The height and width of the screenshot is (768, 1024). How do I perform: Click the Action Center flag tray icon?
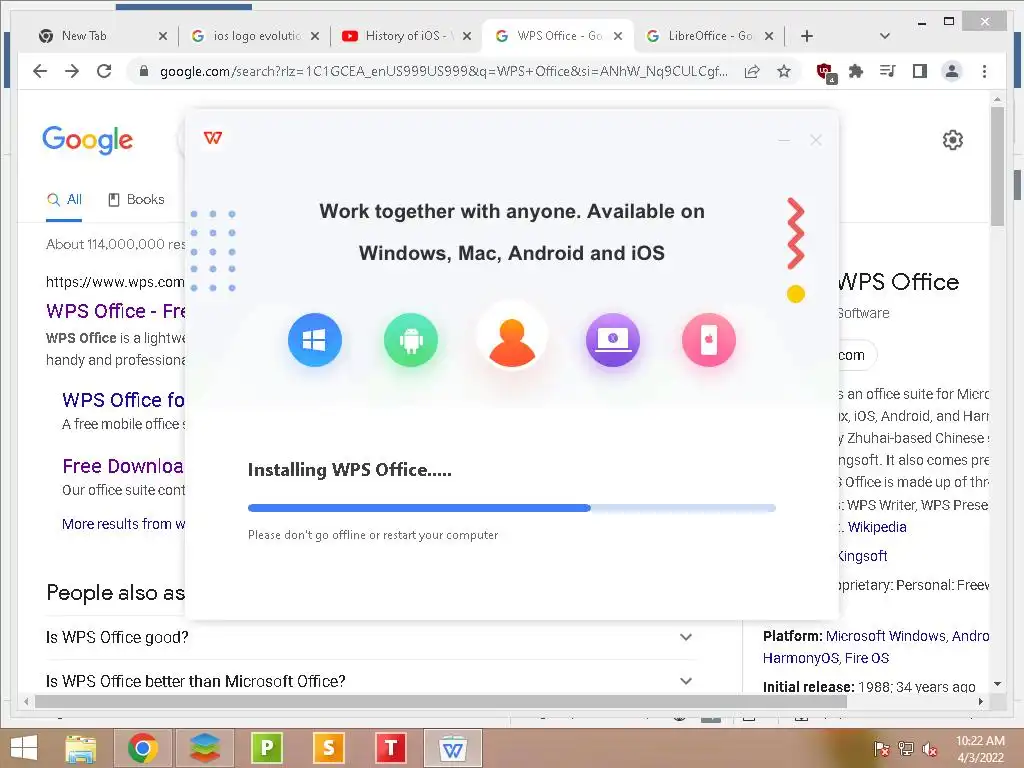pos(881,749)
